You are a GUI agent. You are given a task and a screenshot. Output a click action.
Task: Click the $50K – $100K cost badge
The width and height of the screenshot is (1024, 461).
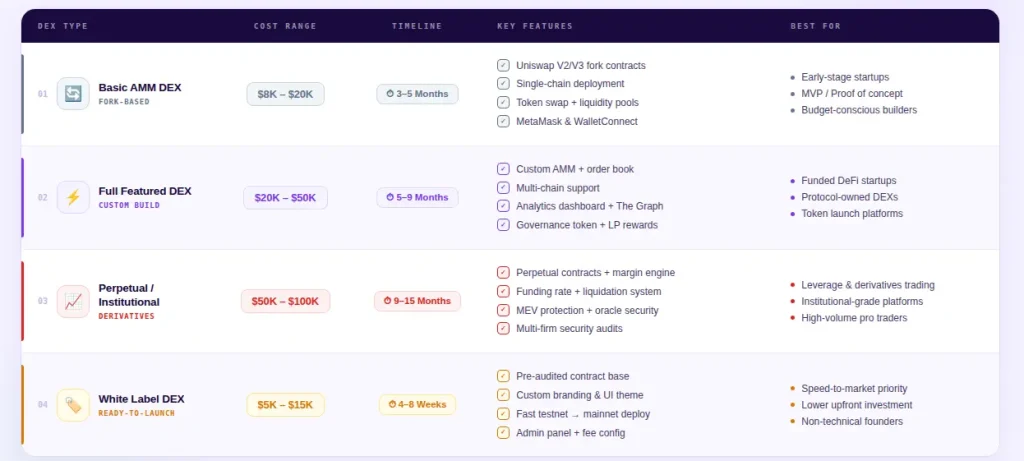(285, 301)
